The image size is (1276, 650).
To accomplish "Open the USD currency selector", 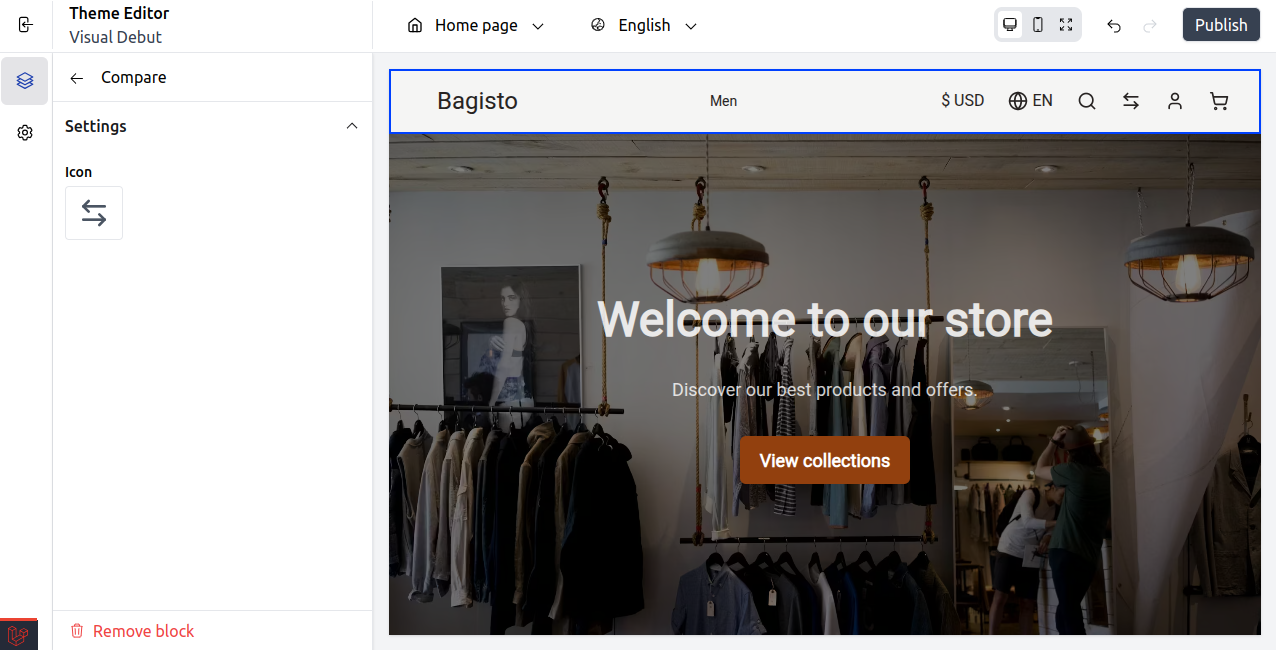I will (x=963, y=101).
